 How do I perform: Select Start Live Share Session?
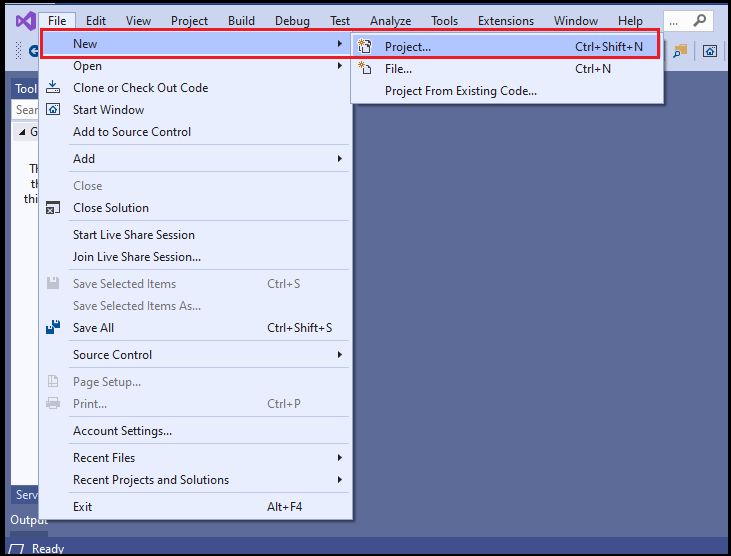[196, 234]
